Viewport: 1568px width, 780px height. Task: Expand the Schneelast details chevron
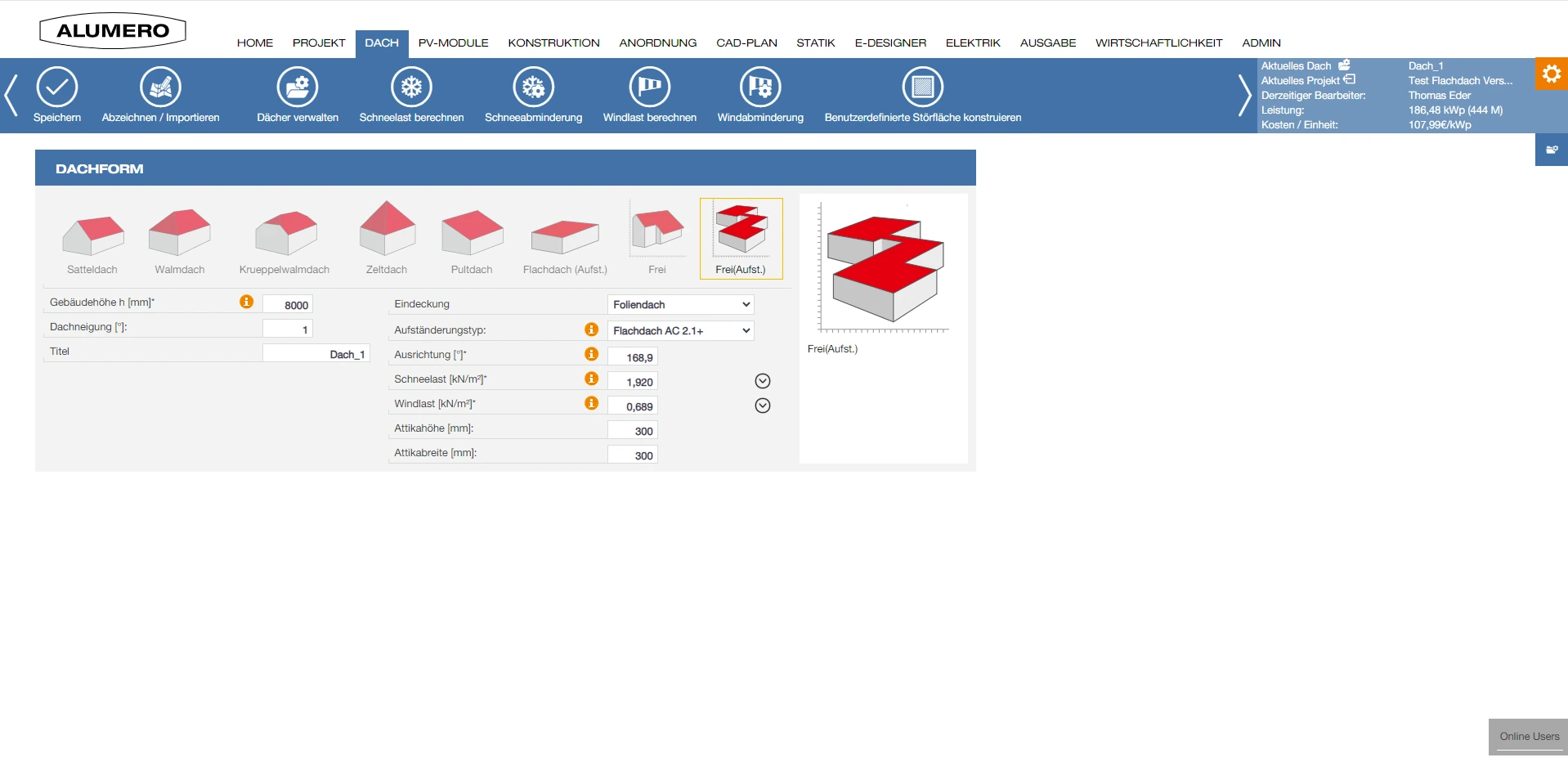tap(763, 381)
